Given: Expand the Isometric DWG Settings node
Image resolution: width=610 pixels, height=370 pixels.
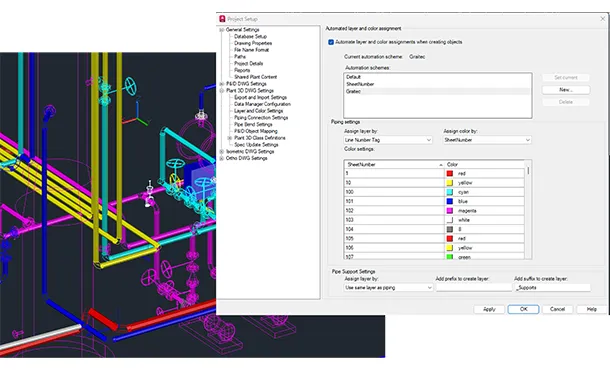Looking at the screenshot, I should click(221, 151).
